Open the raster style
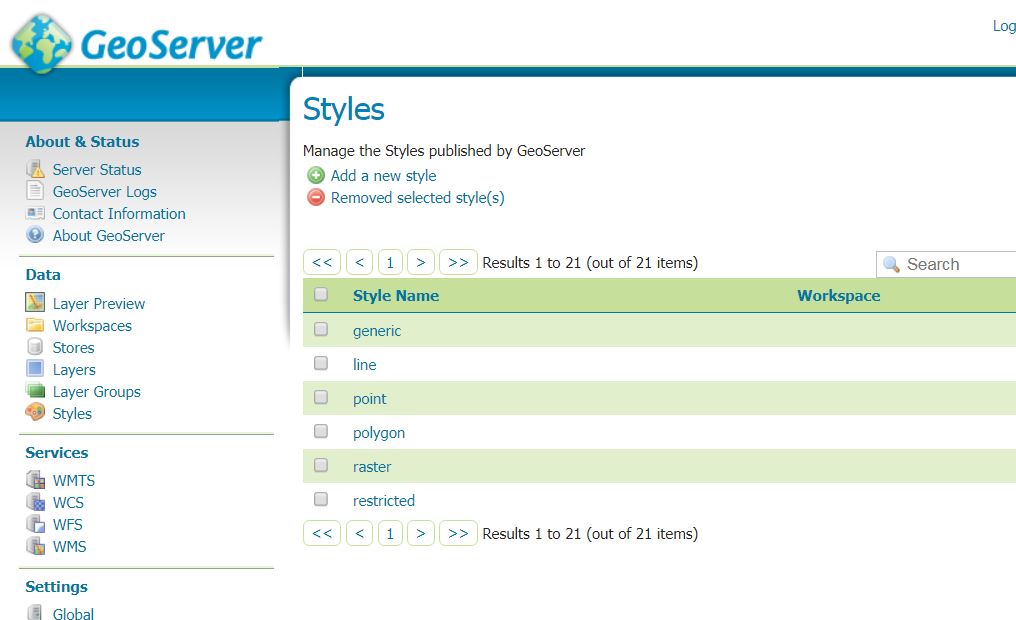Image resolution: width=1016 pixels, height=620 pixels. click(x=372, y=467)
